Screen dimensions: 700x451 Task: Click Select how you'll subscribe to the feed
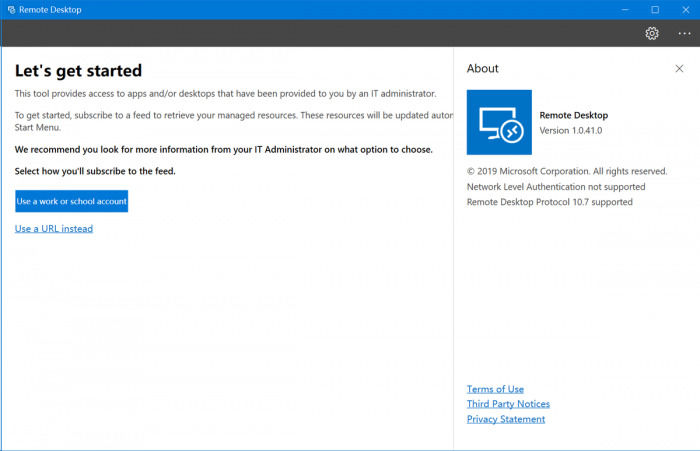(x=95, y=171)
